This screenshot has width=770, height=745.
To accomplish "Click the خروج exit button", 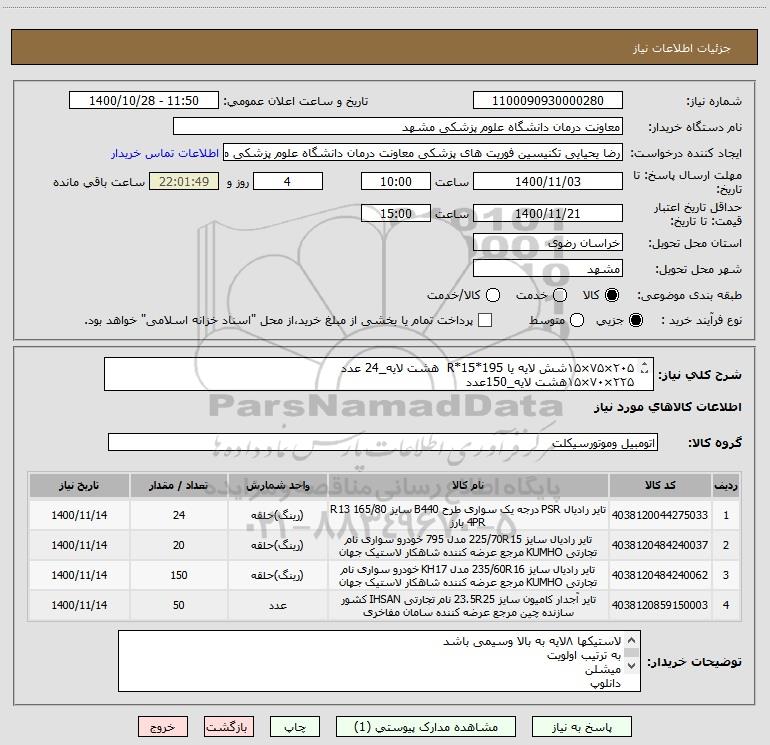I will click(x=163, y=727).
